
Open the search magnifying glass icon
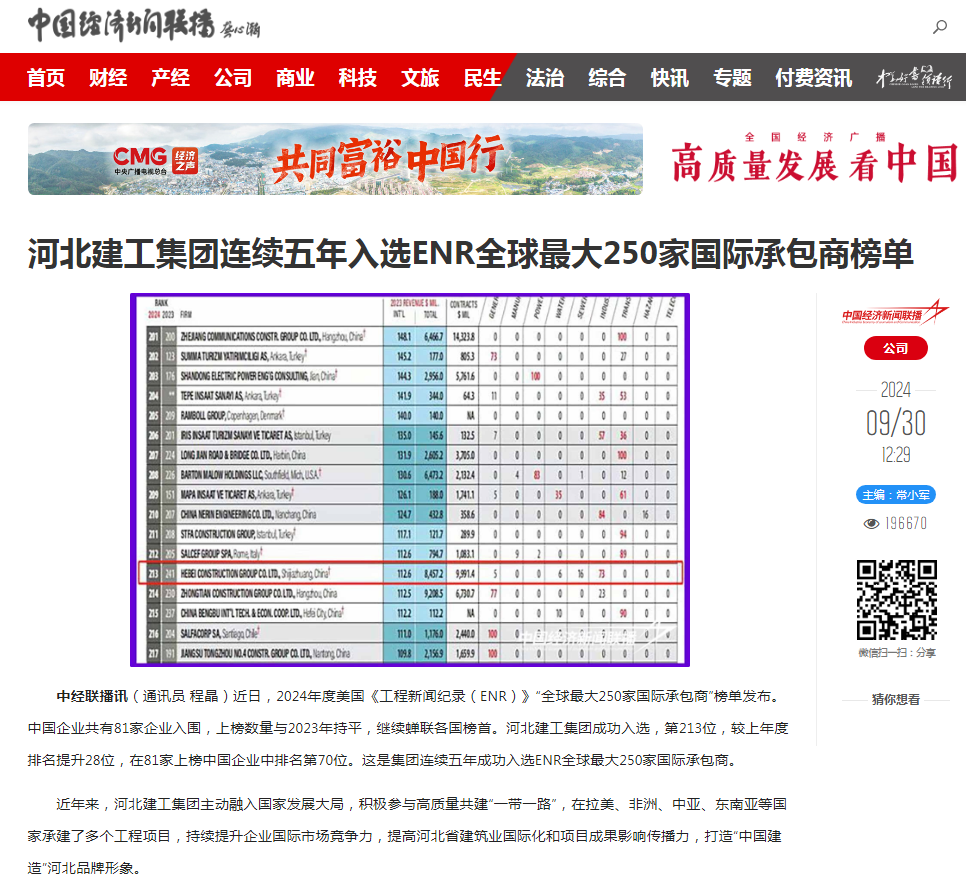(x=938, y=29)
